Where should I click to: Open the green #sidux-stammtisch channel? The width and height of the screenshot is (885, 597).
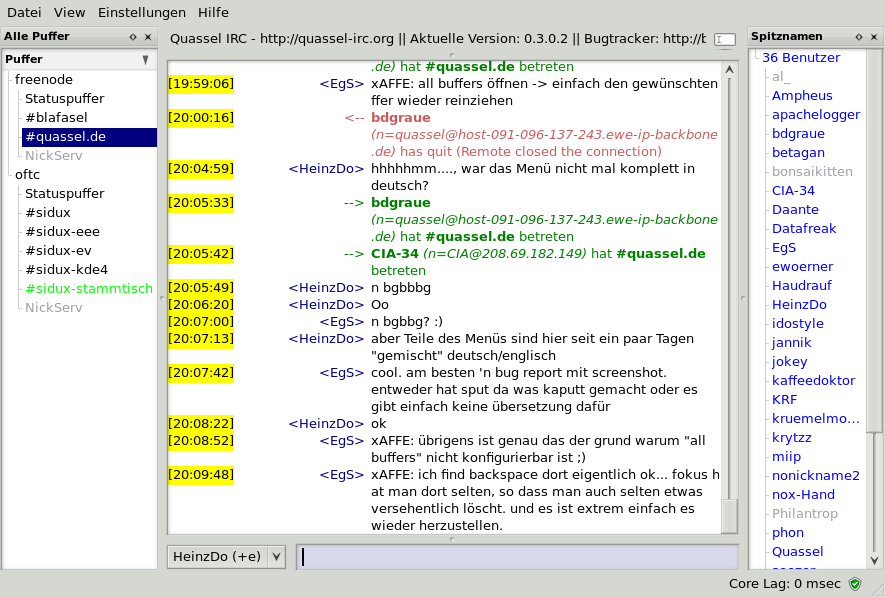point(89,288)
